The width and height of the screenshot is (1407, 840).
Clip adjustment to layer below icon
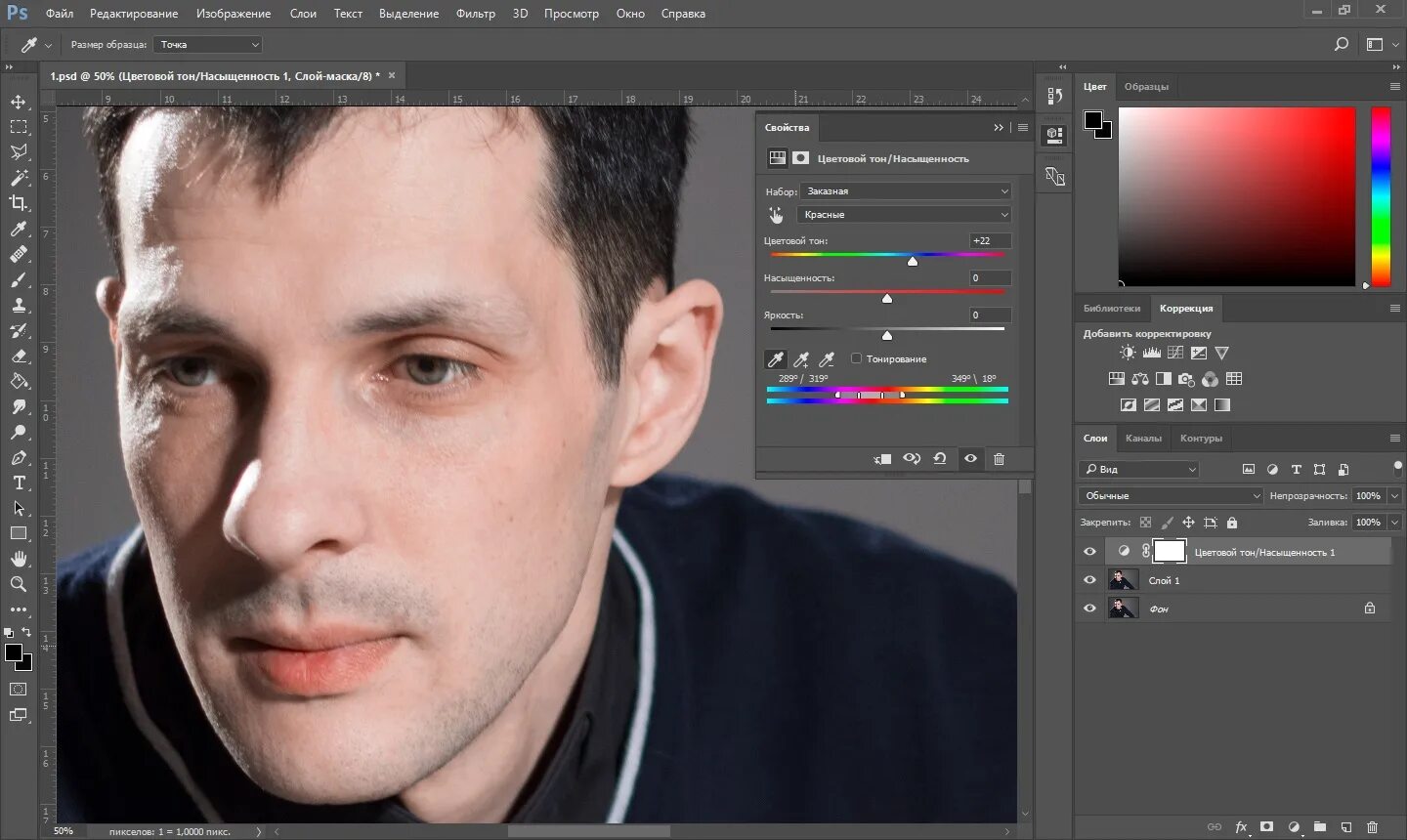coord(882,458)
